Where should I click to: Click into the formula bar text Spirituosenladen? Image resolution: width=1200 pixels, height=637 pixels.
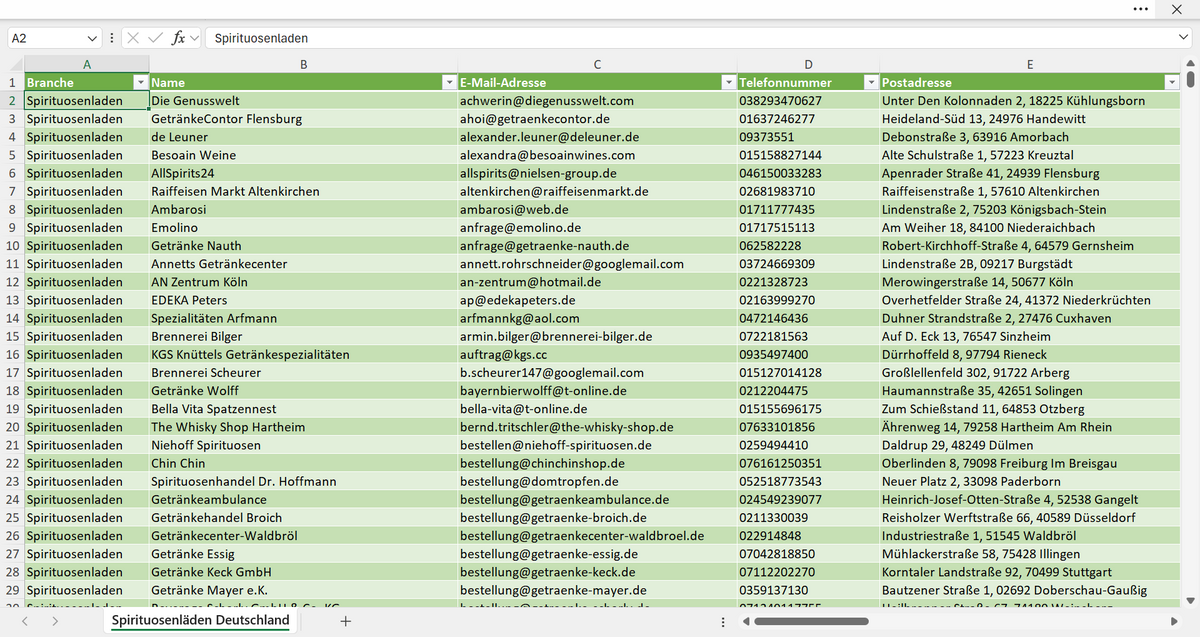tap(261, 38)
